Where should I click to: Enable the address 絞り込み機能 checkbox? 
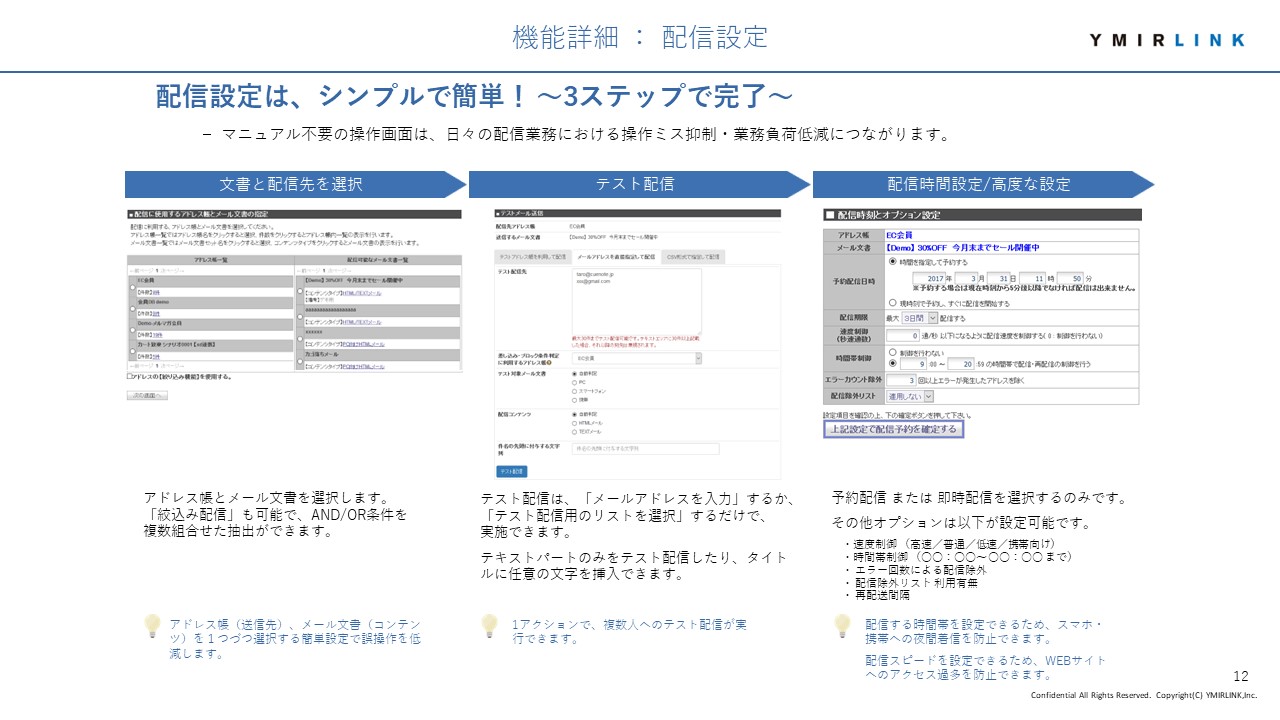pyautogui.click(x=130, y=377)
